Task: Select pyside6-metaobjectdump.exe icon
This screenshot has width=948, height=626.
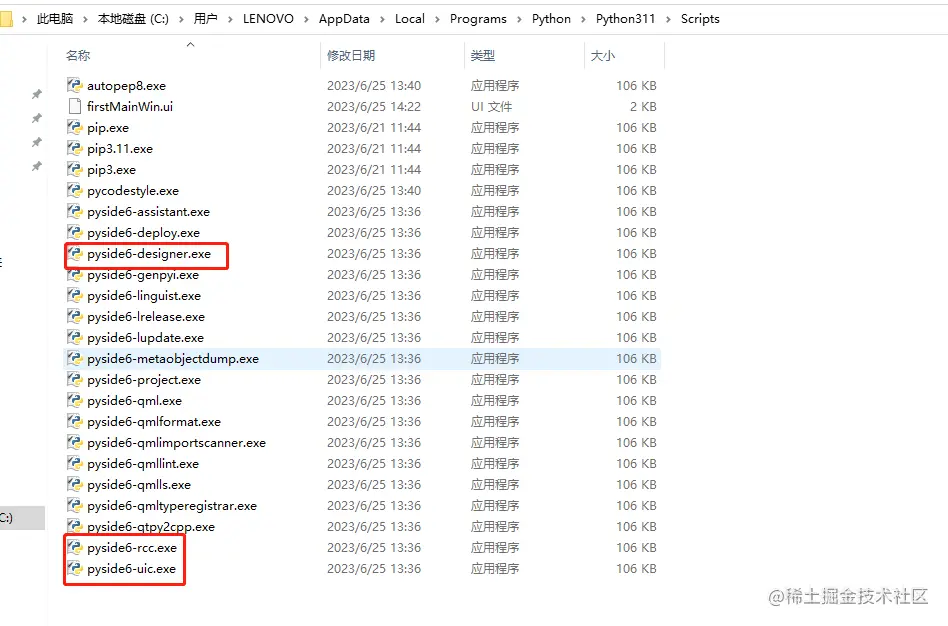Action: pyautogui.click(x=74, y=359)
